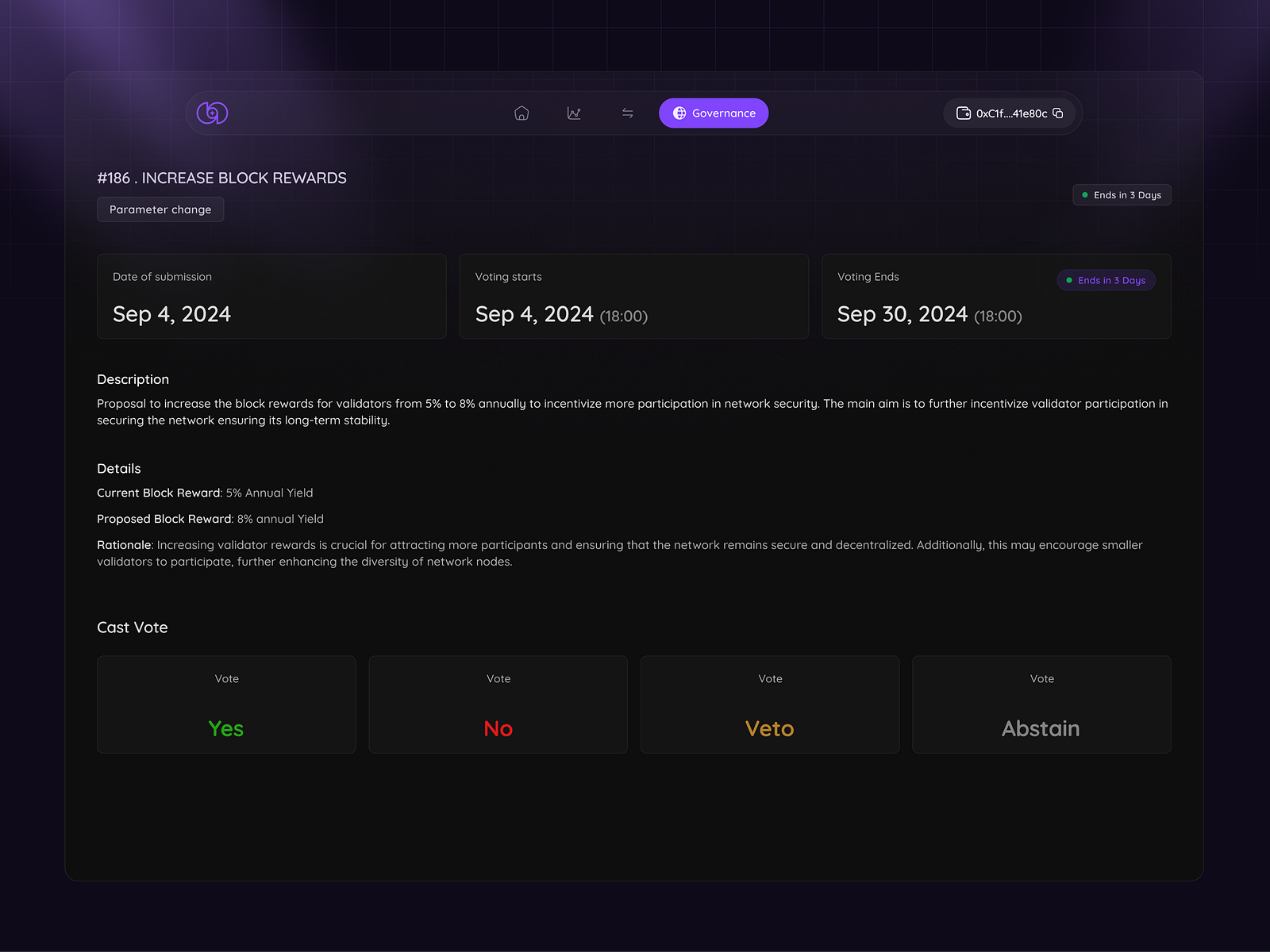1270x952 pixels.
Task: Click the "Parameter change" tag
Action: tap(160, 209)
